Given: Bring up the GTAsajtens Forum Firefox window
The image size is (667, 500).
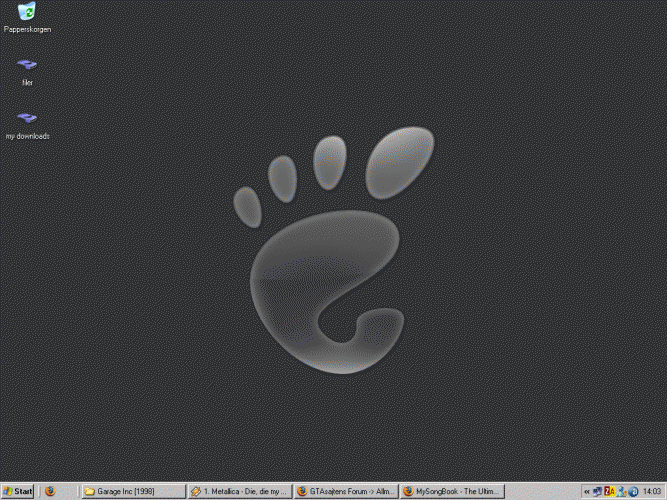Looking at the screenshot, I should (346, 492).
